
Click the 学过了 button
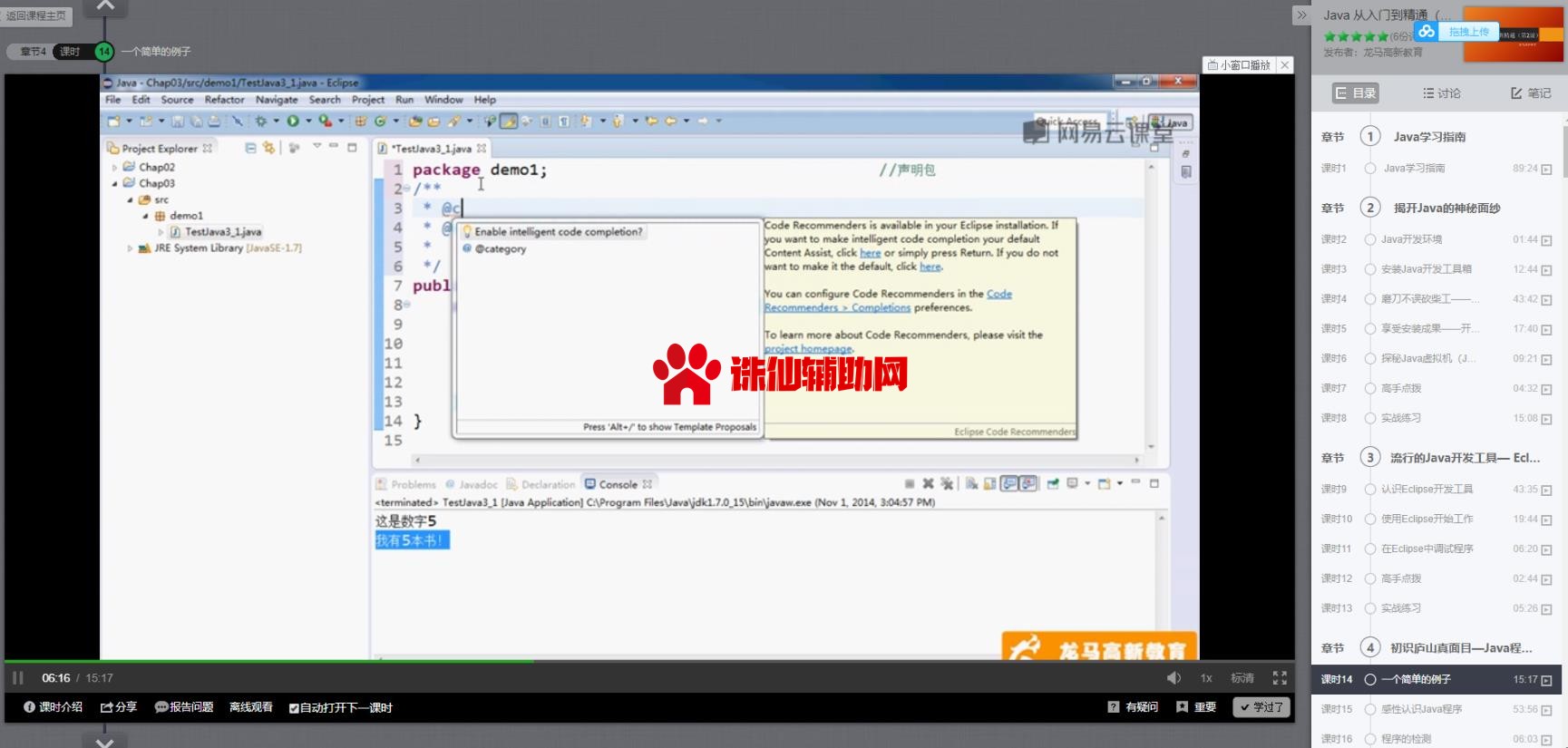pos(1261,707)
